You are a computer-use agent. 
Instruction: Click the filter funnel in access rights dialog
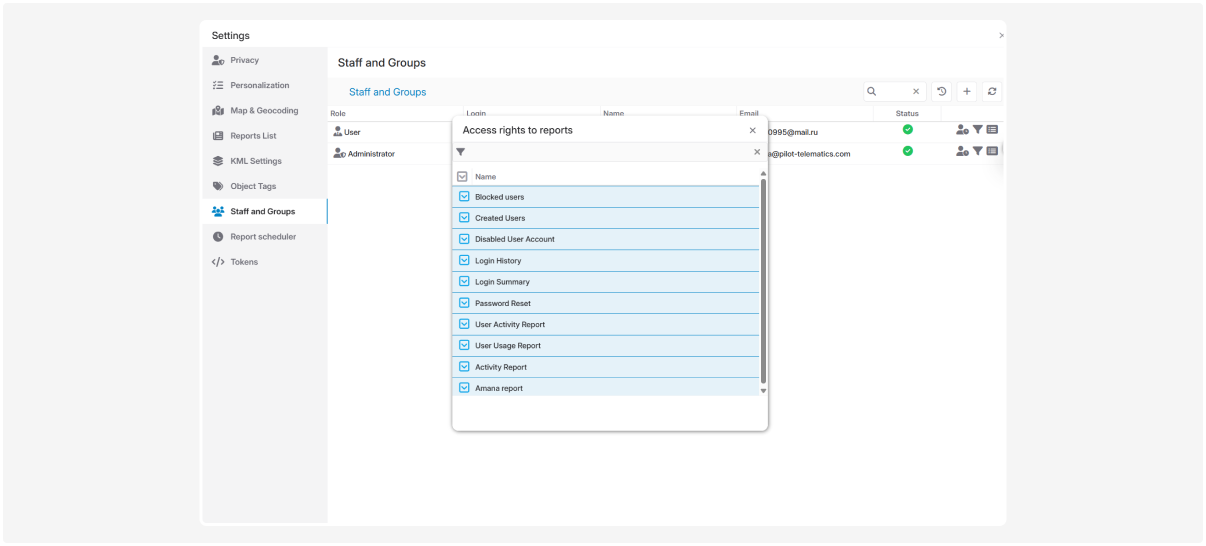click(x=461, y=152)
